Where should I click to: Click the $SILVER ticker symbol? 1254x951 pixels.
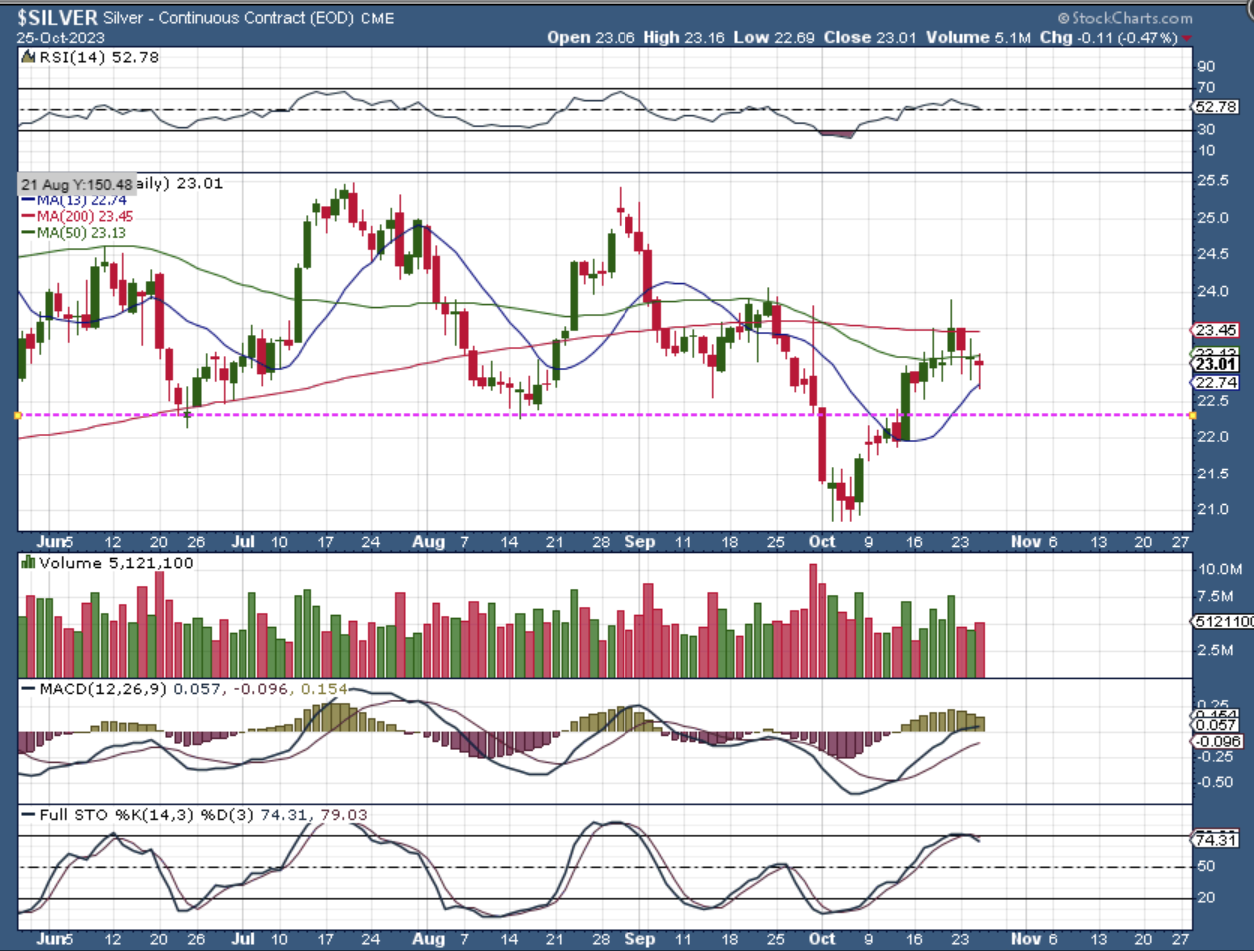click(56, 18)
